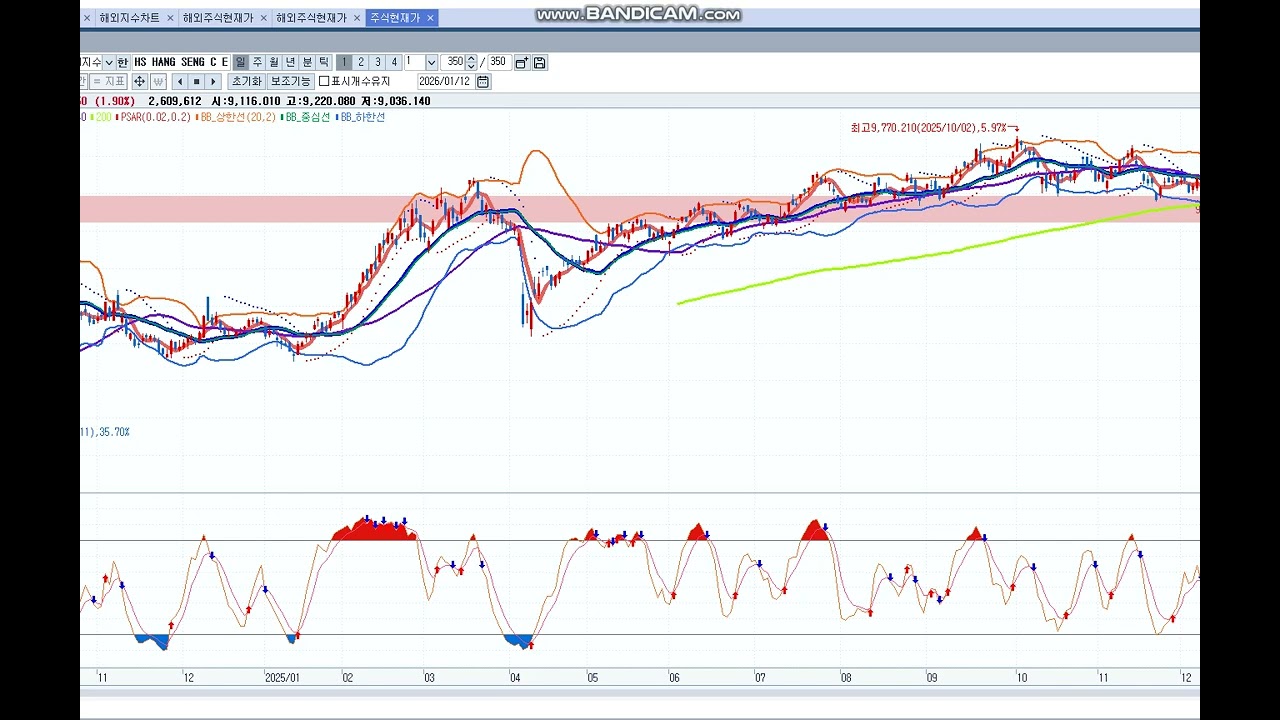Click the won currency icon button
Image resolution: width=1280 pixels, height=720 pixels.
coord(158,82)
